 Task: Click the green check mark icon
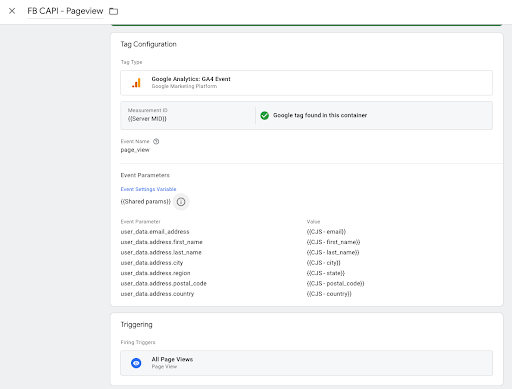(265, 115)
